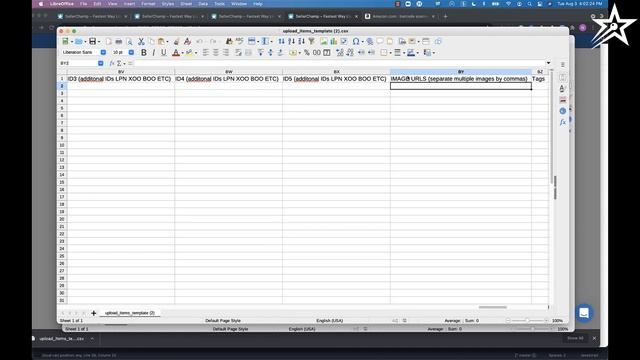The image size is (640, 360).
Task: Center cell contents horizontally
Action: [216, 53]
